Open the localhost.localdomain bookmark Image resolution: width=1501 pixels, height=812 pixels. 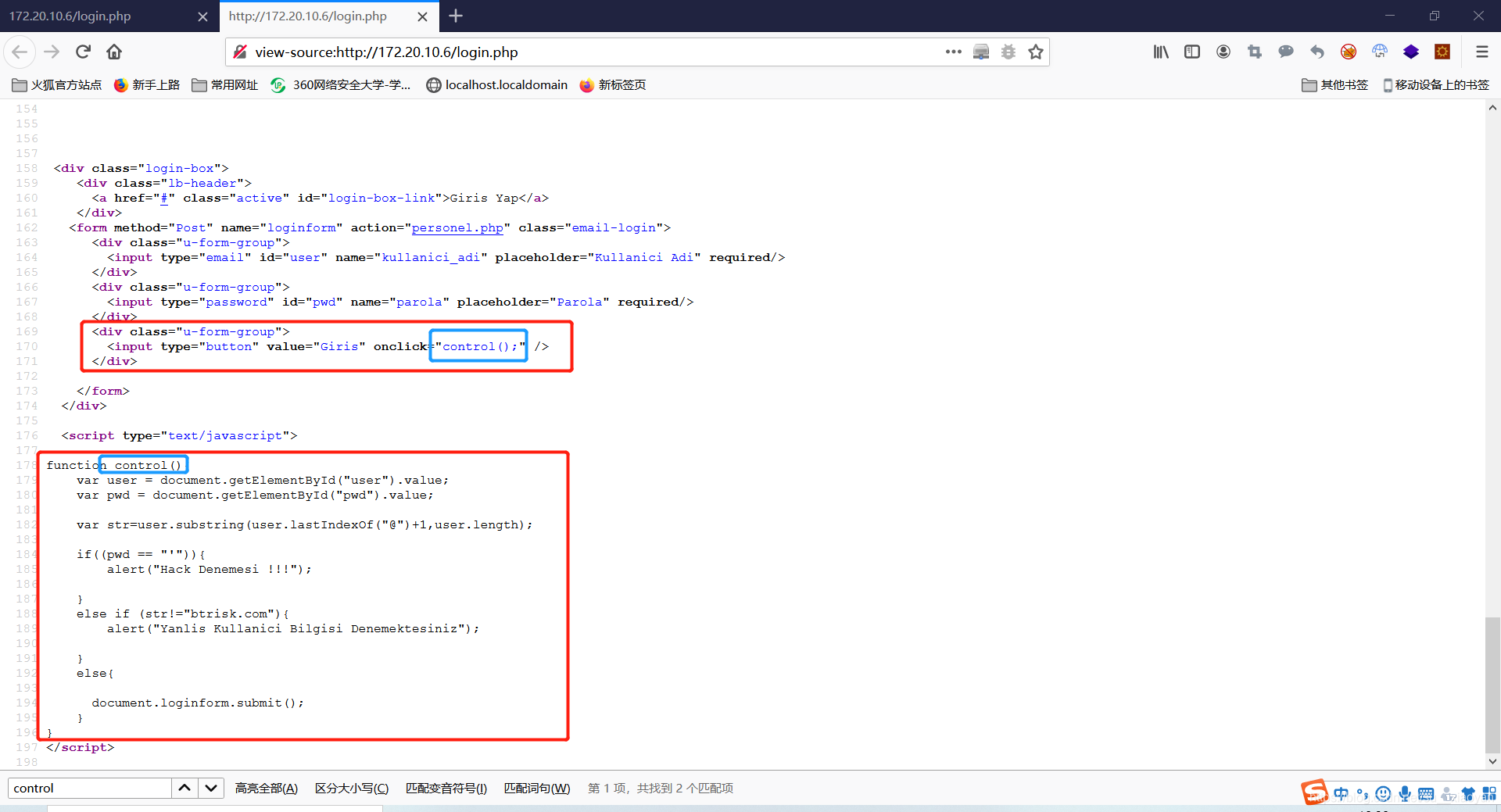tap(497, 84)
